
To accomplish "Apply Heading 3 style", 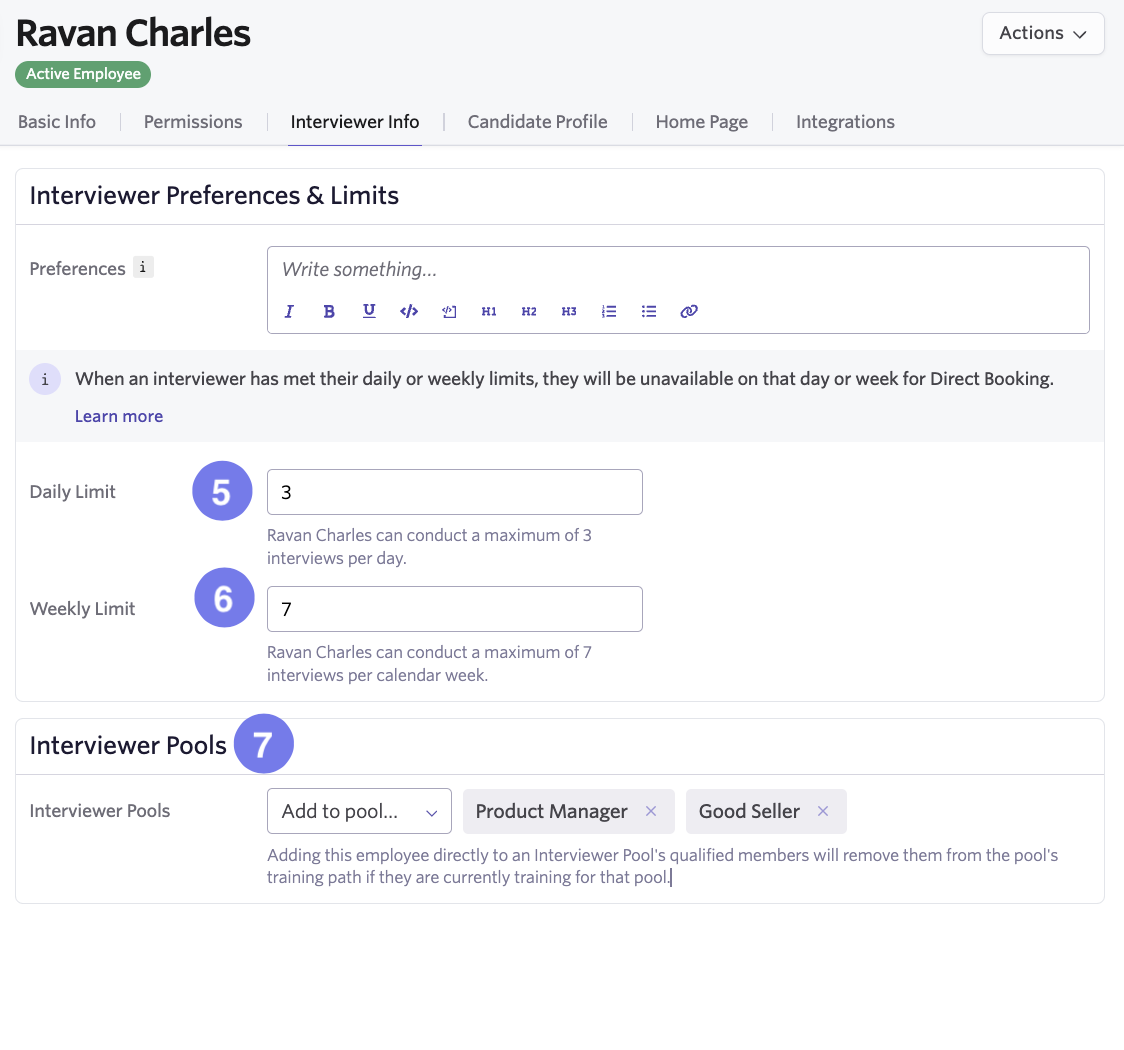I will pyautogui.click(x=569, y=311).
